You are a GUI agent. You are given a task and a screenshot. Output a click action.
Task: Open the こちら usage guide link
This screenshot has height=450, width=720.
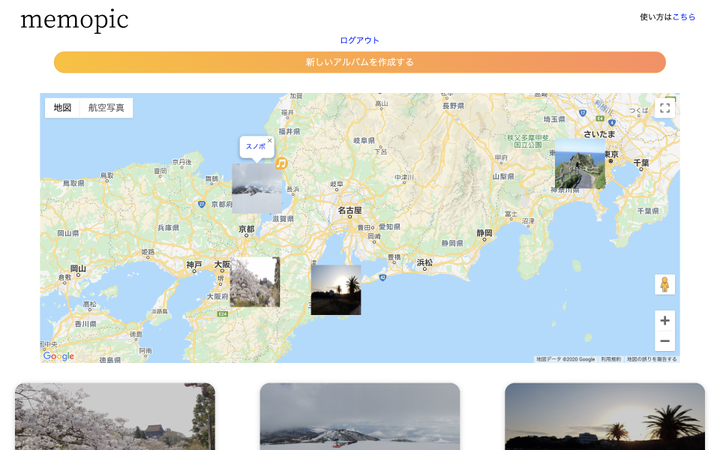point(684,17)
